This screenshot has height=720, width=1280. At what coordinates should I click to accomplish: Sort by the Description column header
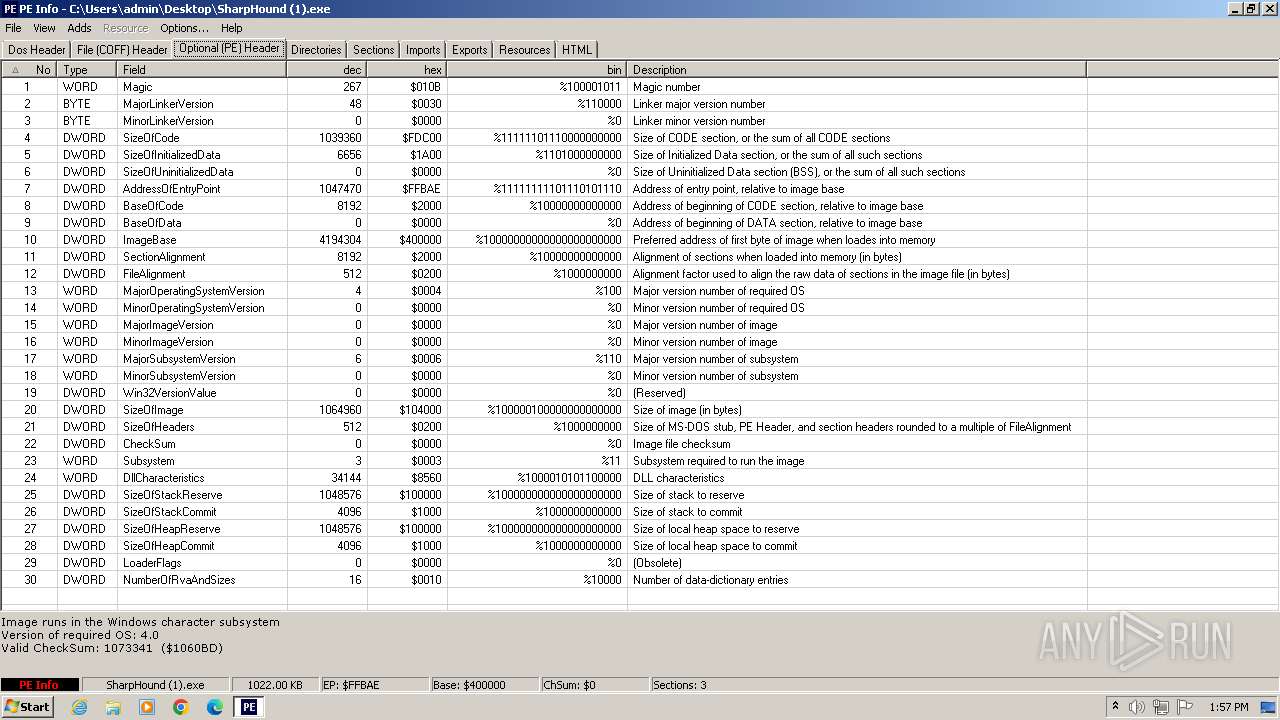click(x=857, y=70)
